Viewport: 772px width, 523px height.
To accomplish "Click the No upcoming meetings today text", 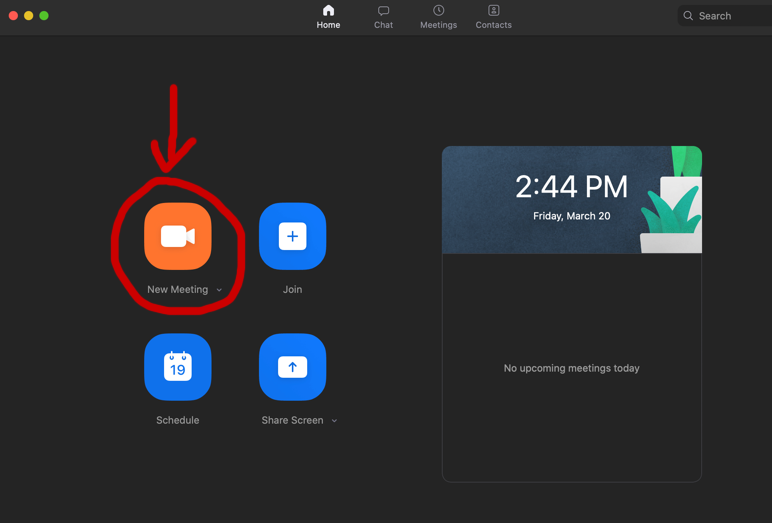I will pyautogui.click(x=572, y=368).
